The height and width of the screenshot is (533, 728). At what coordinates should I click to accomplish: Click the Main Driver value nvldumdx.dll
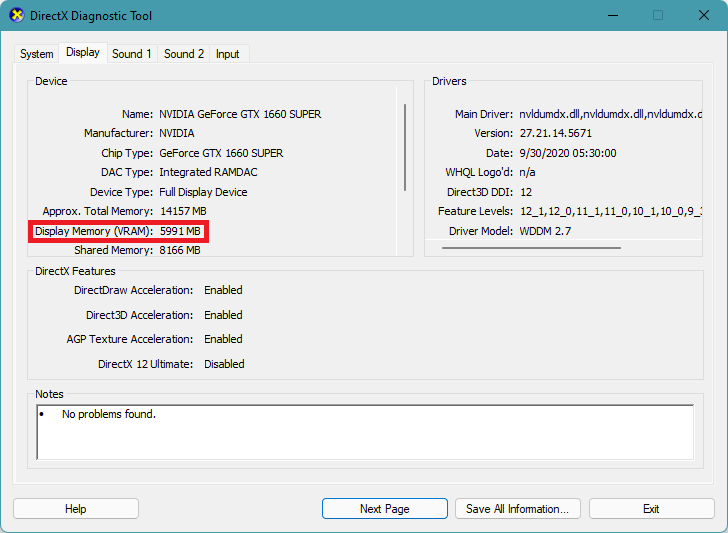click(x=610, y=114)
